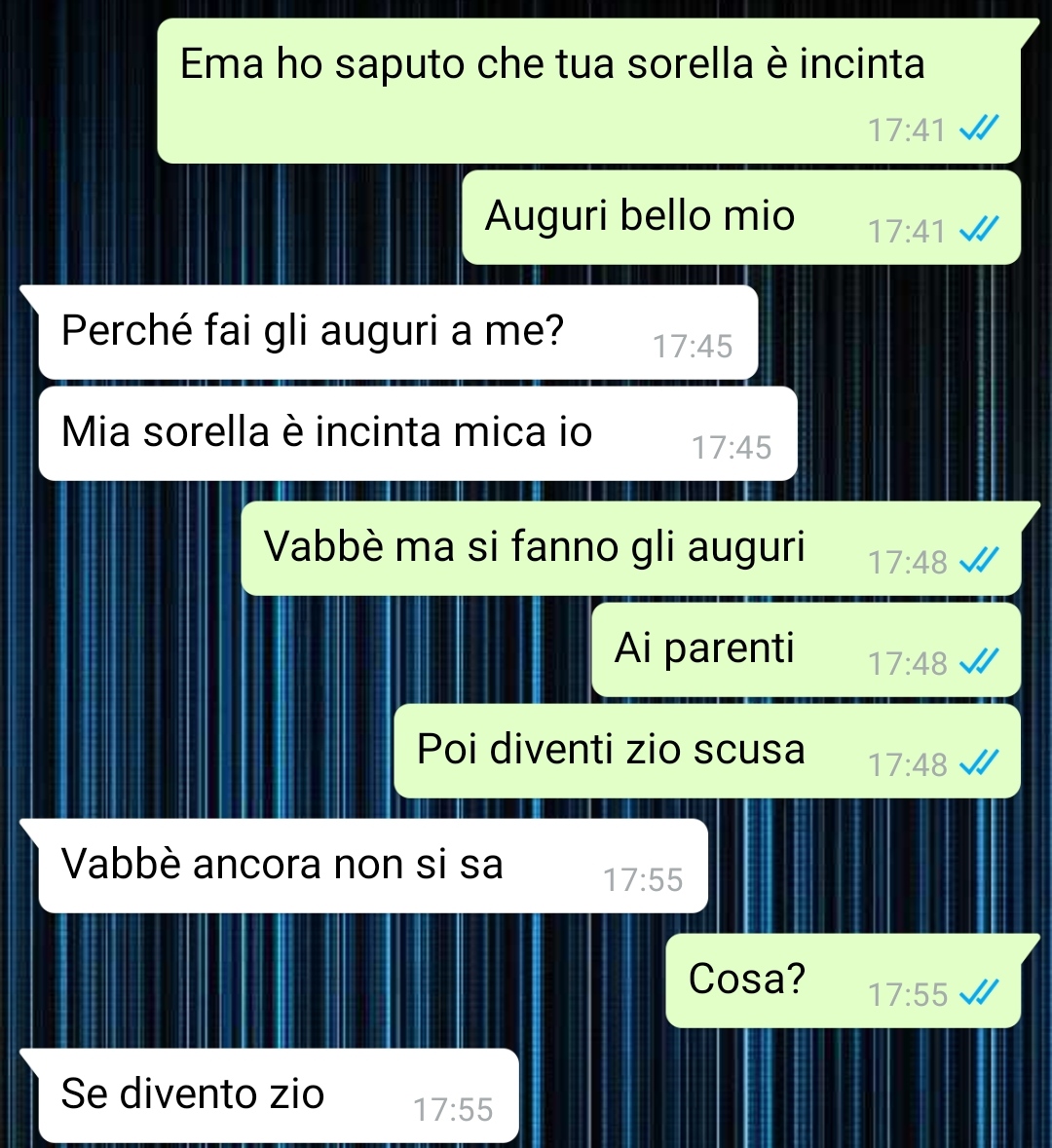
Task: Select the 'Vabbè ma si fanno gli auguri' bubble
Action: 631,548
